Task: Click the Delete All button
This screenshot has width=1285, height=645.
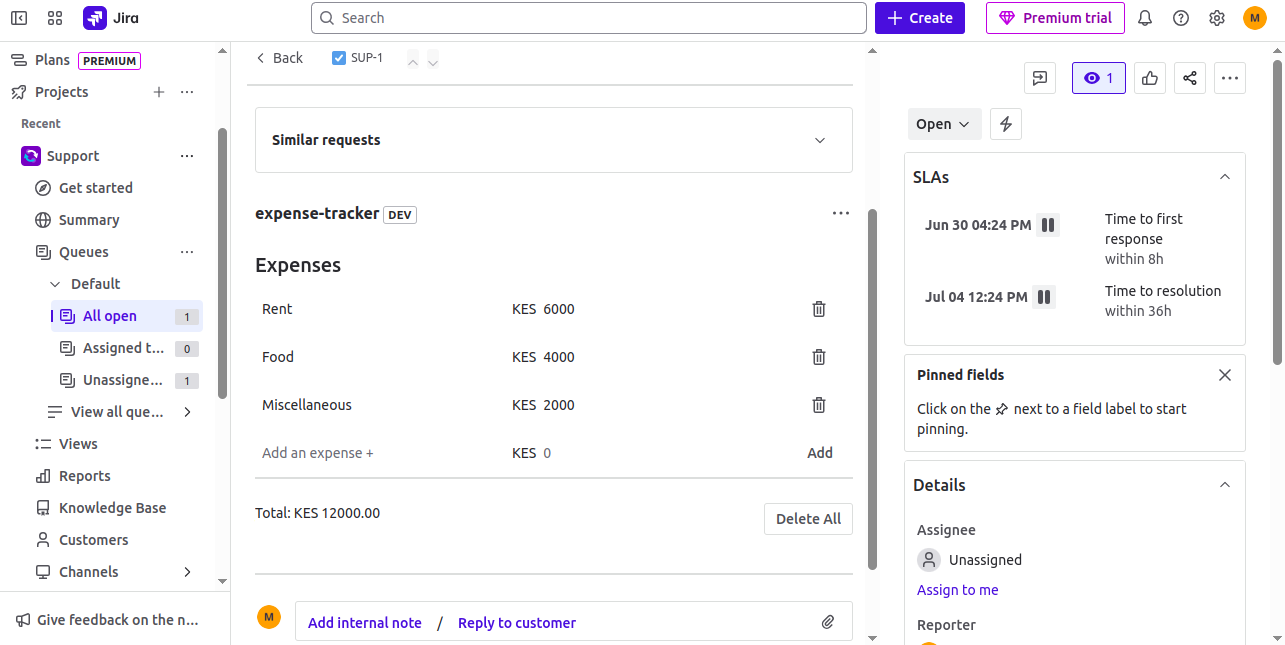Action: [808, 519]
